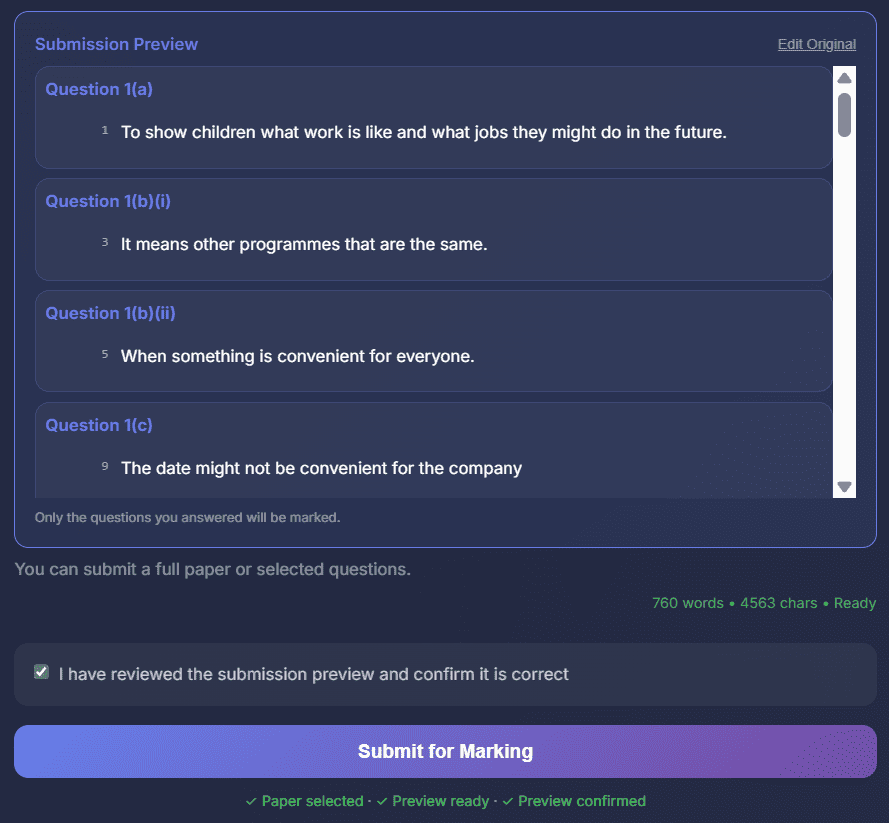The width and height of the screenshot is (889, 823).
Task: Click the '760 words' ready status text
Action: [763, 603]
